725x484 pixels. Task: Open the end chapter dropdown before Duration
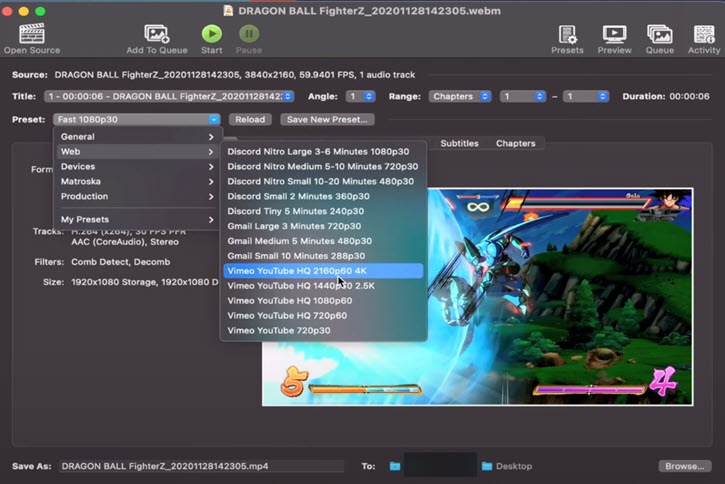click(x=585, y=96)
